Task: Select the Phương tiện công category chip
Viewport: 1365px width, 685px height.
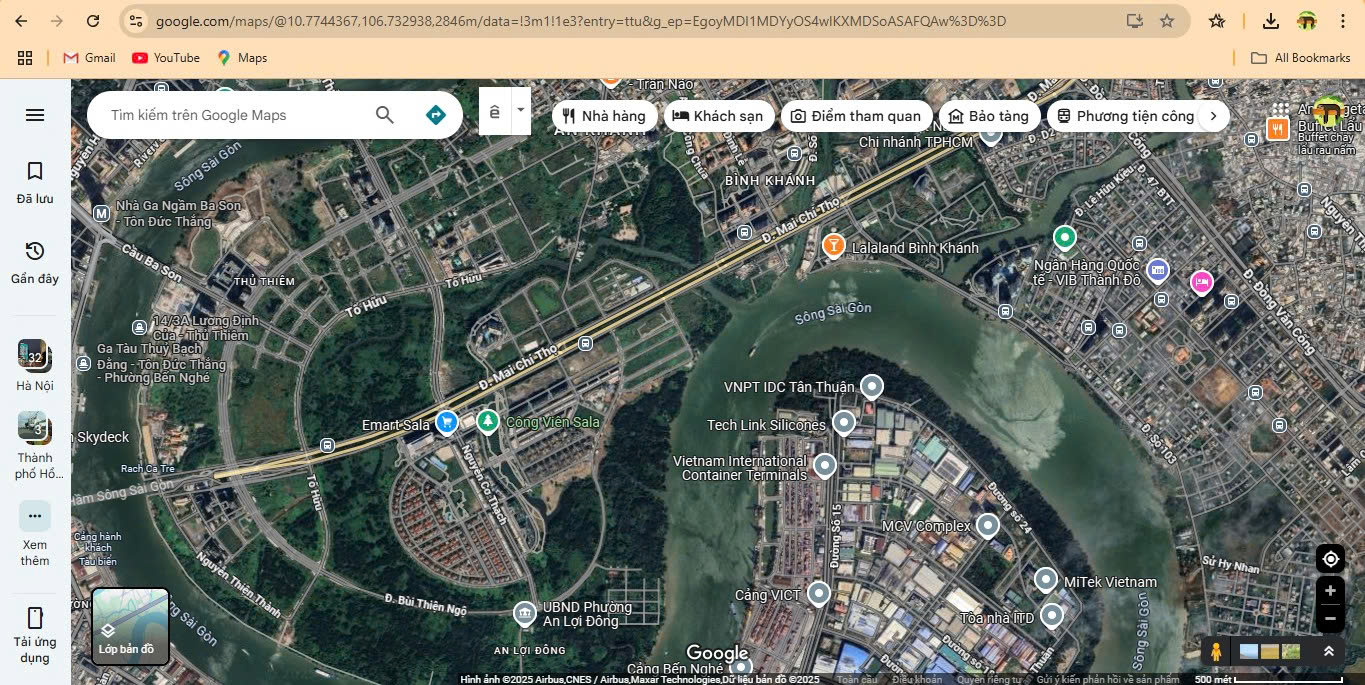Action: click(1124, 116)
